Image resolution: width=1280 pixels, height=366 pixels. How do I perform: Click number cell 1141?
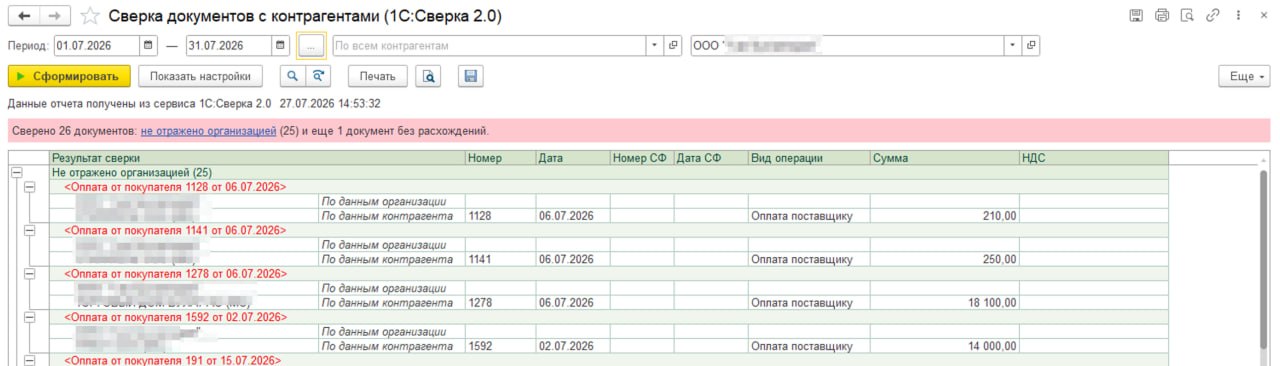click(x=500, y=259)
